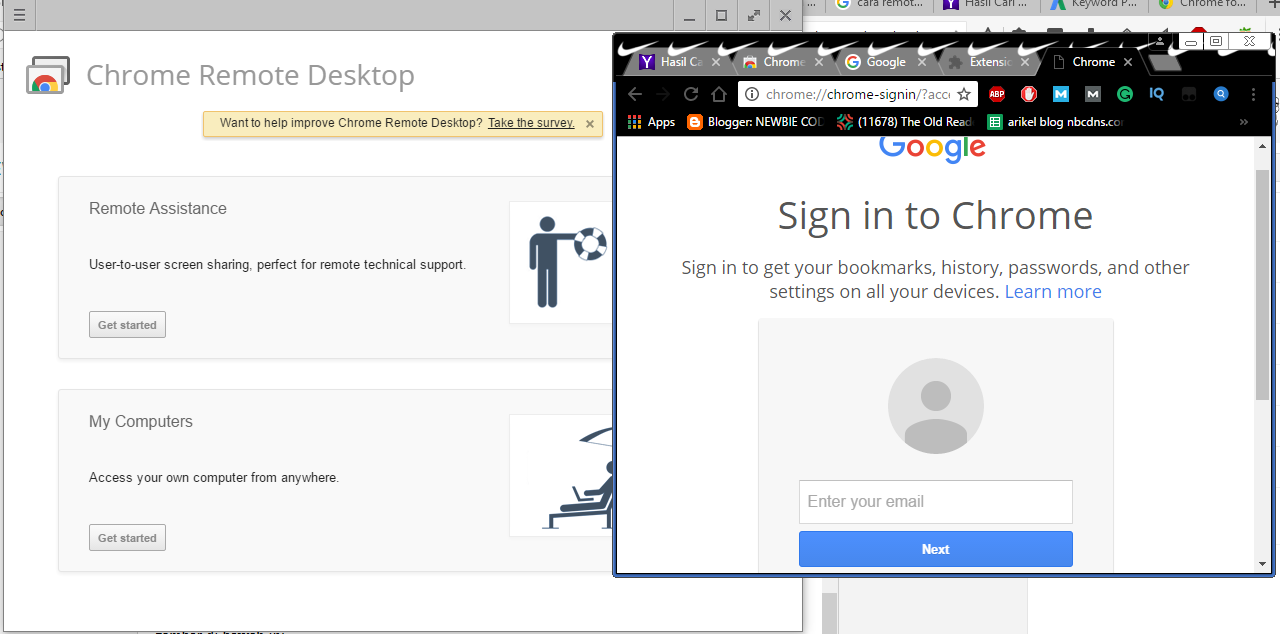Open the Blogger: NEWBIE COD bookmark
This screenshot has width=1280, height=634.
(755, 122)
